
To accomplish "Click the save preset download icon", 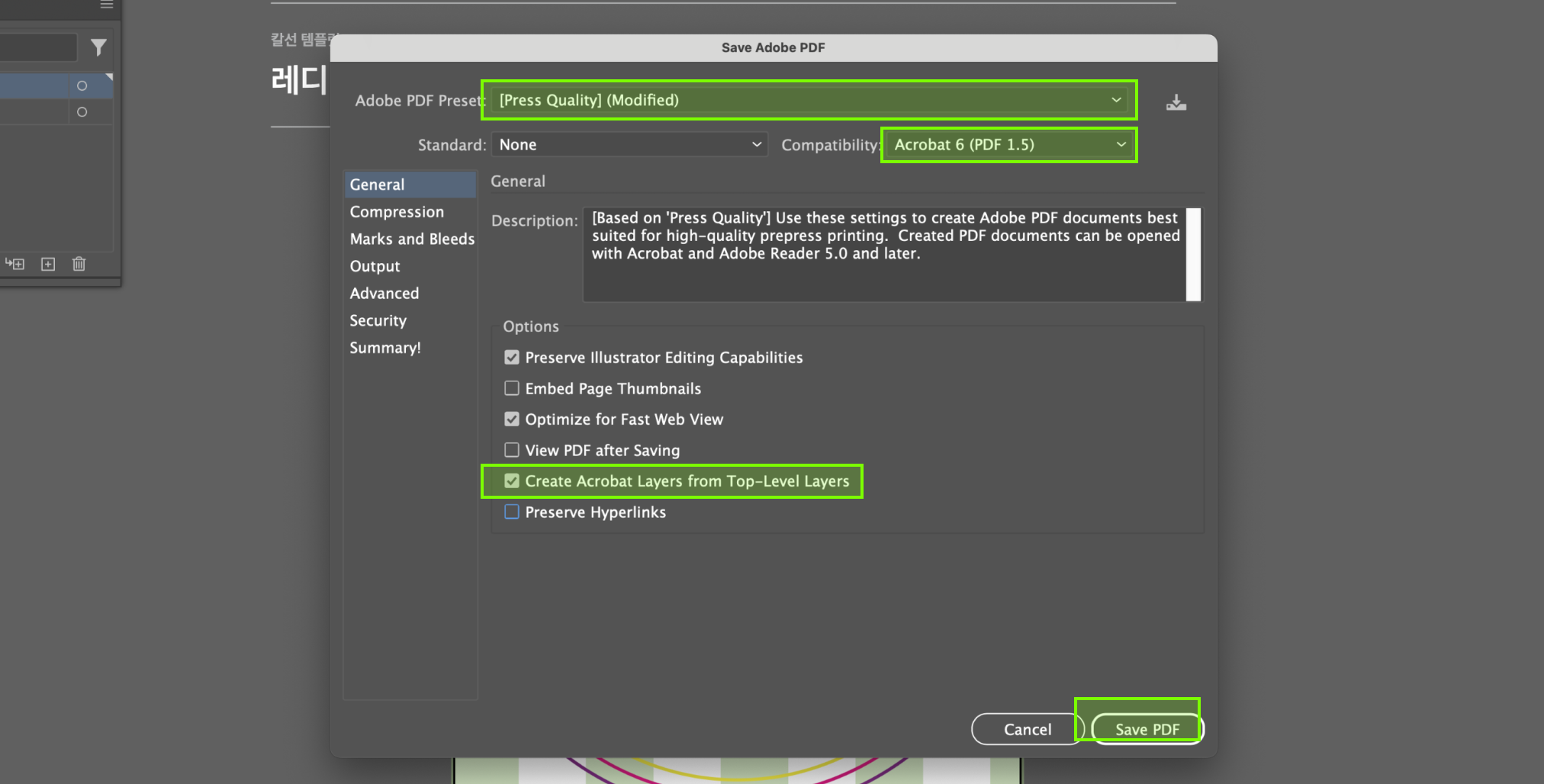I will pos(1176,102).
